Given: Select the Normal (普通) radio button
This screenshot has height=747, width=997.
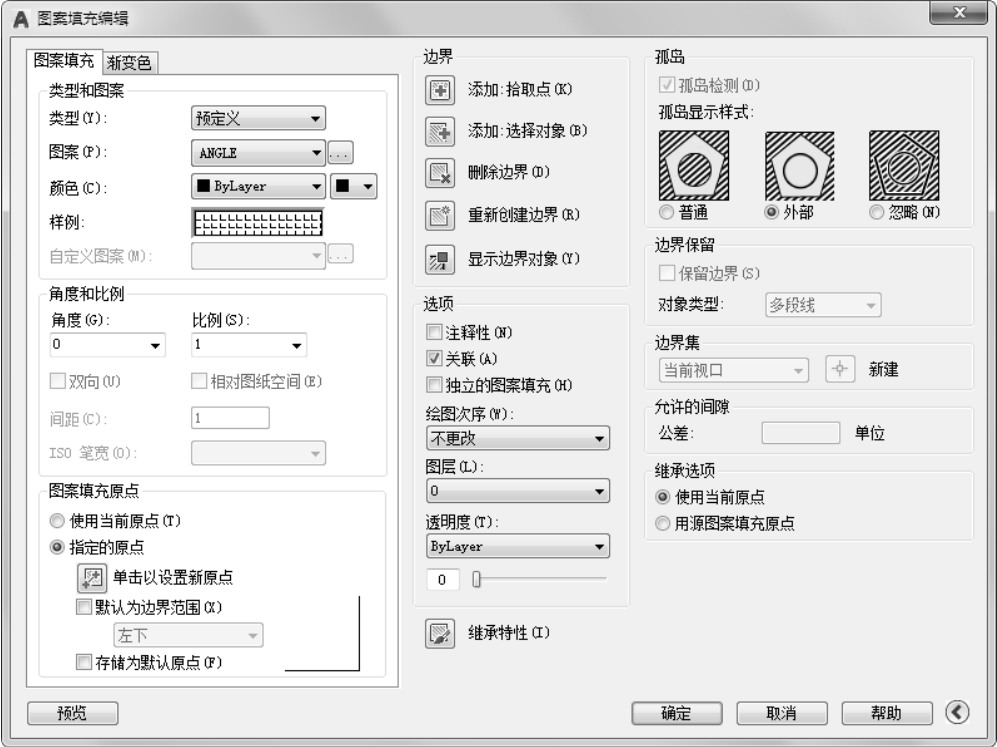Looking at the screenshot, I should 666,212.
